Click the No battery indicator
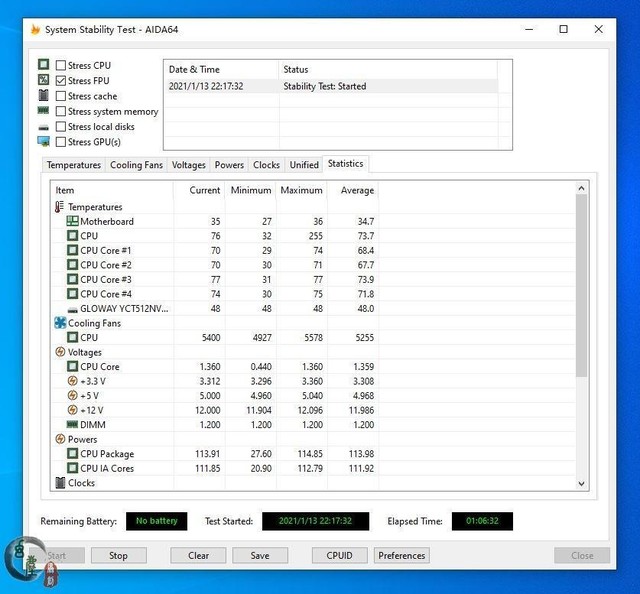640x594 pixels. 157,521
